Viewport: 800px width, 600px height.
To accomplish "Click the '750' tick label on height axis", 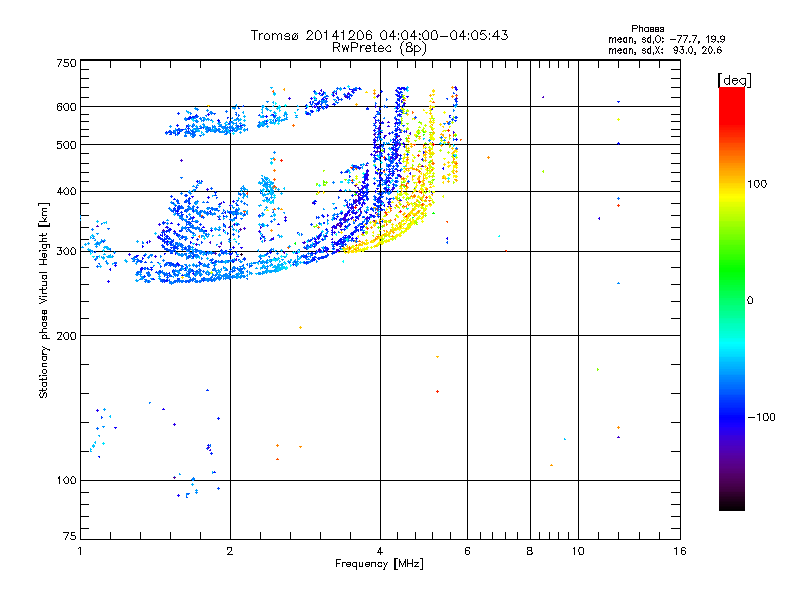I will [x=67, y=63].
